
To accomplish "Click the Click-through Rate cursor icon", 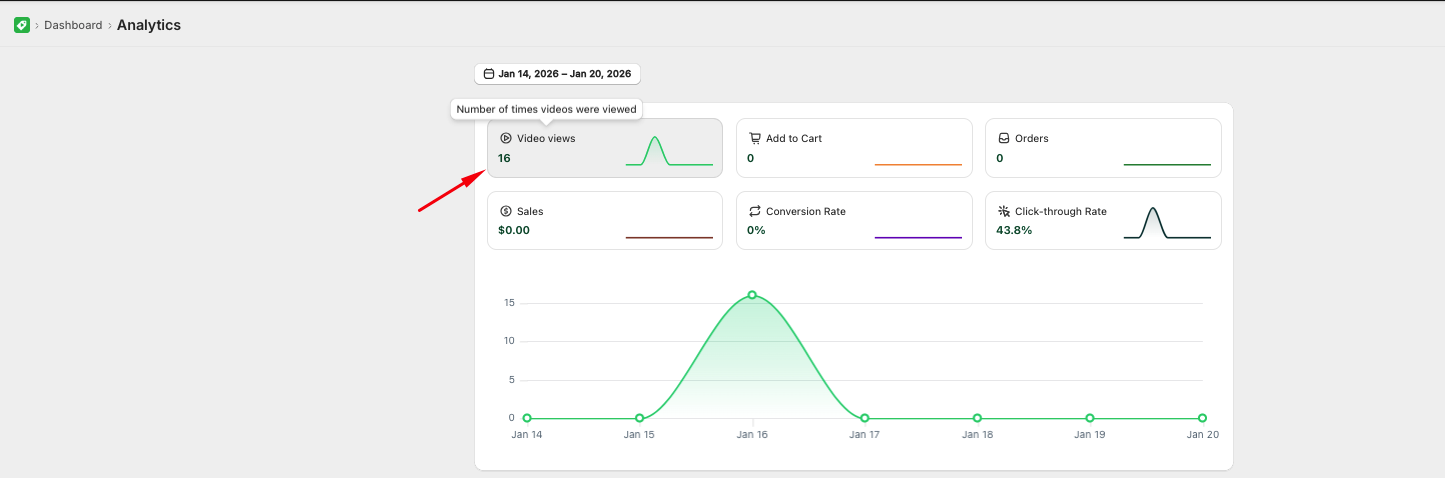I will [1004, 211].
